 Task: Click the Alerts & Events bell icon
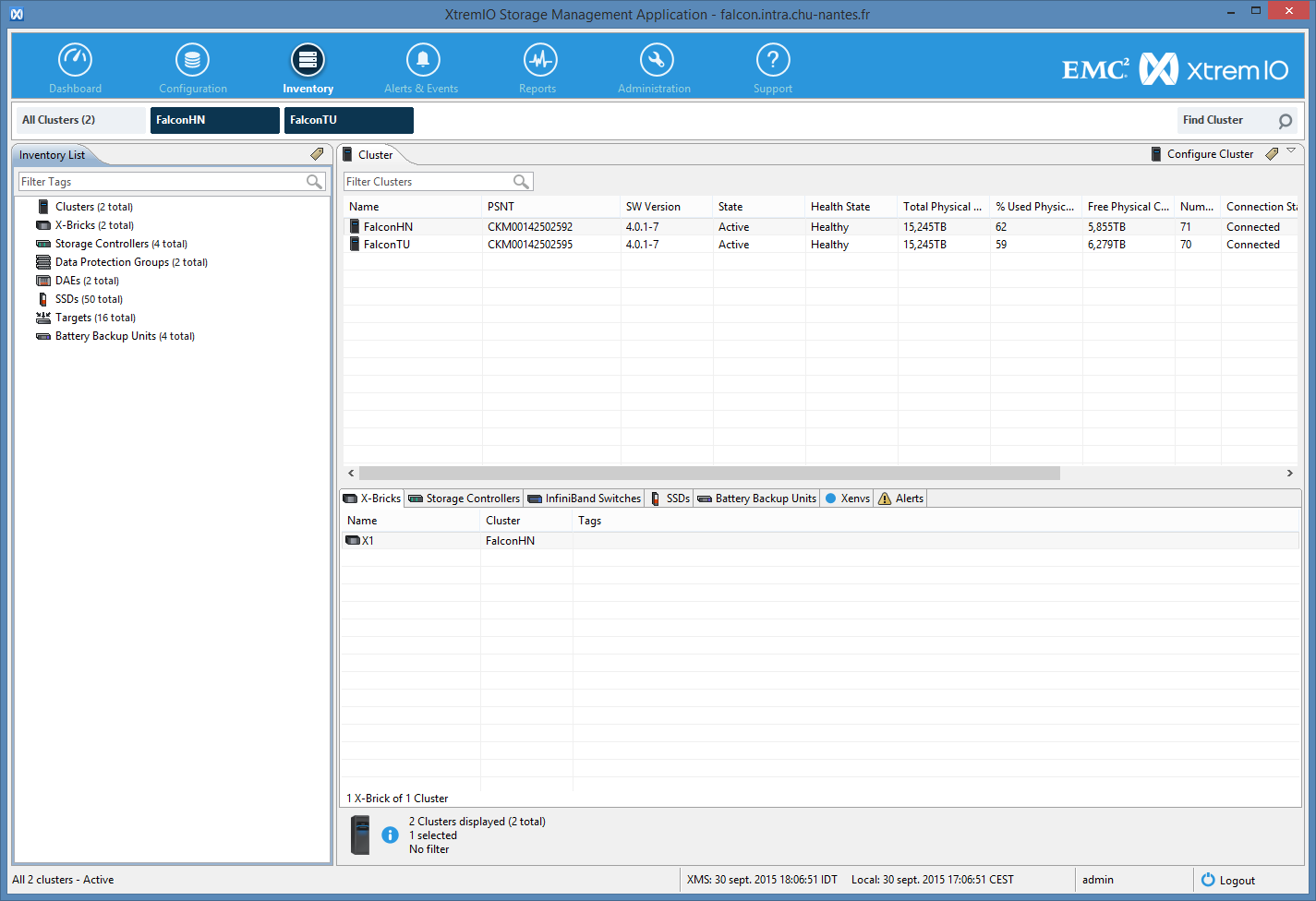[x=422, y=60]
